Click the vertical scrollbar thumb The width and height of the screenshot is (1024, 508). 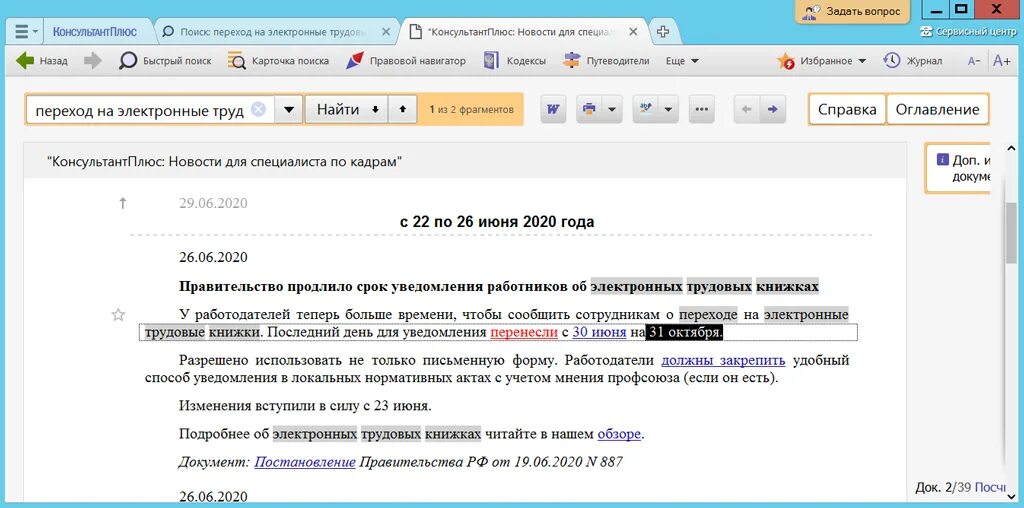[1012, 231]
